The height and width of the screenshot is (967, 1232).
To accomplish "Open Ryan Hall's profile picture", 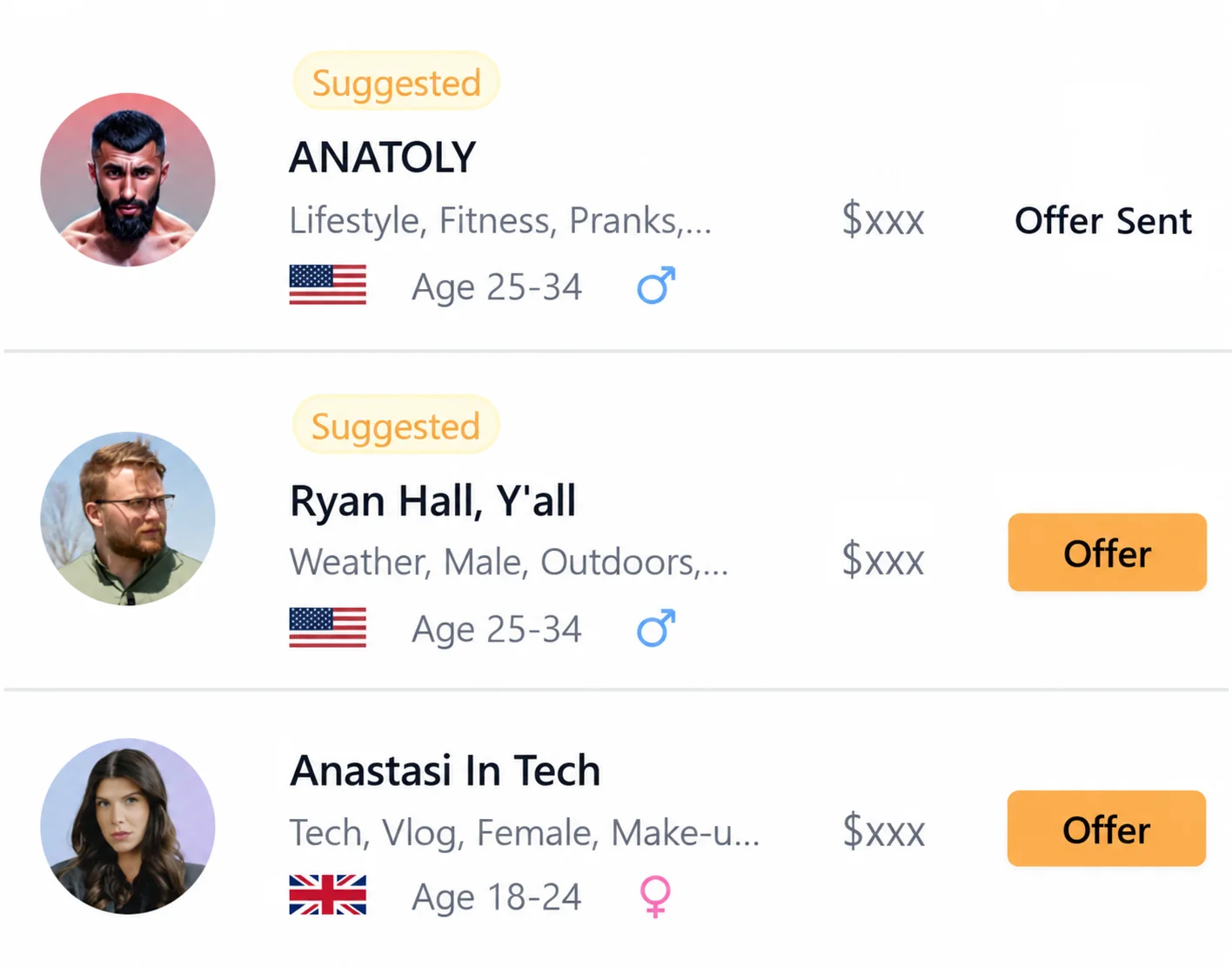I will click(x=128, y=518).
